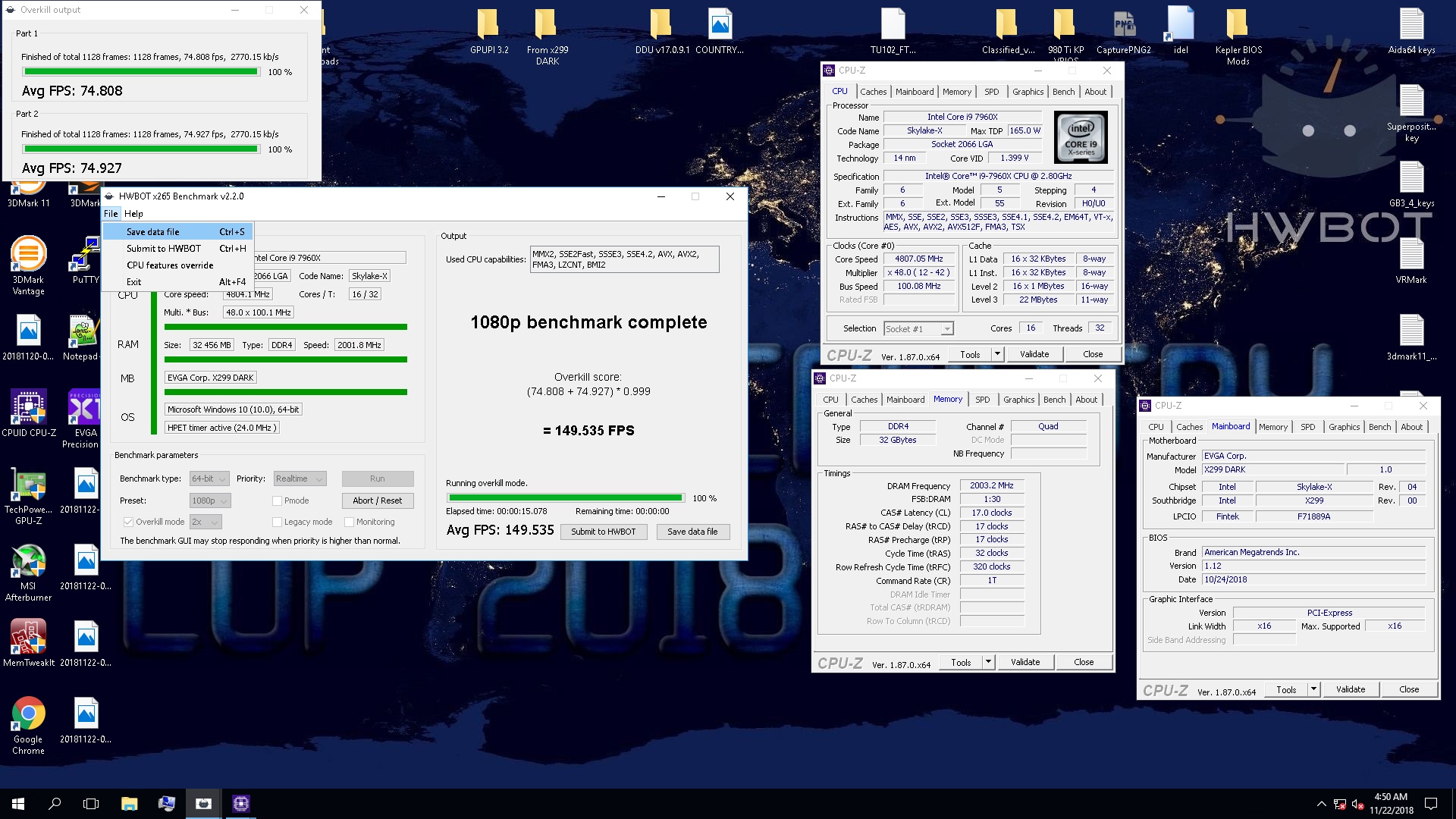Click the Part 1 progress bar in Overkill output

[x=141, y=72]
